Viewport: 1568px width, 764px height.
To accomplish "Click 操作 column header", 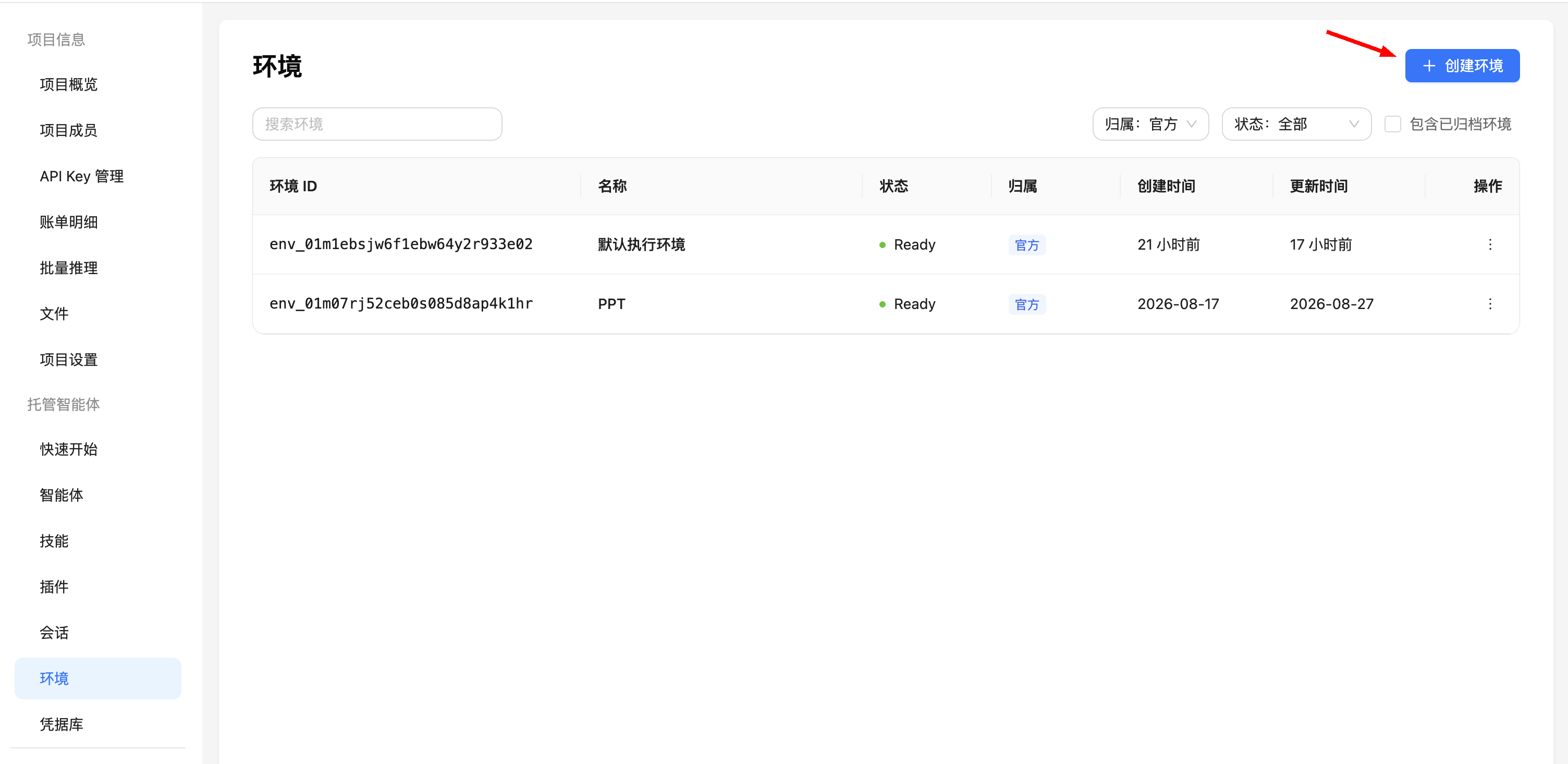I will [x=1487, y=186].
